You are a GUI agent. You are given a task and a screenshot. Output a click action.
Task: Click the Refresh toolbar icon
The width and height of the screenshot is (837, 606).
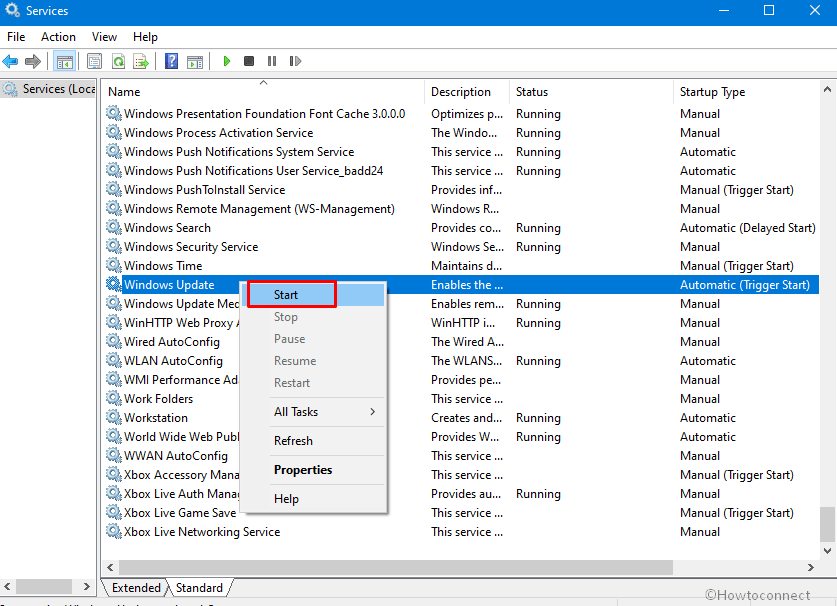click(x=118, y=61)
